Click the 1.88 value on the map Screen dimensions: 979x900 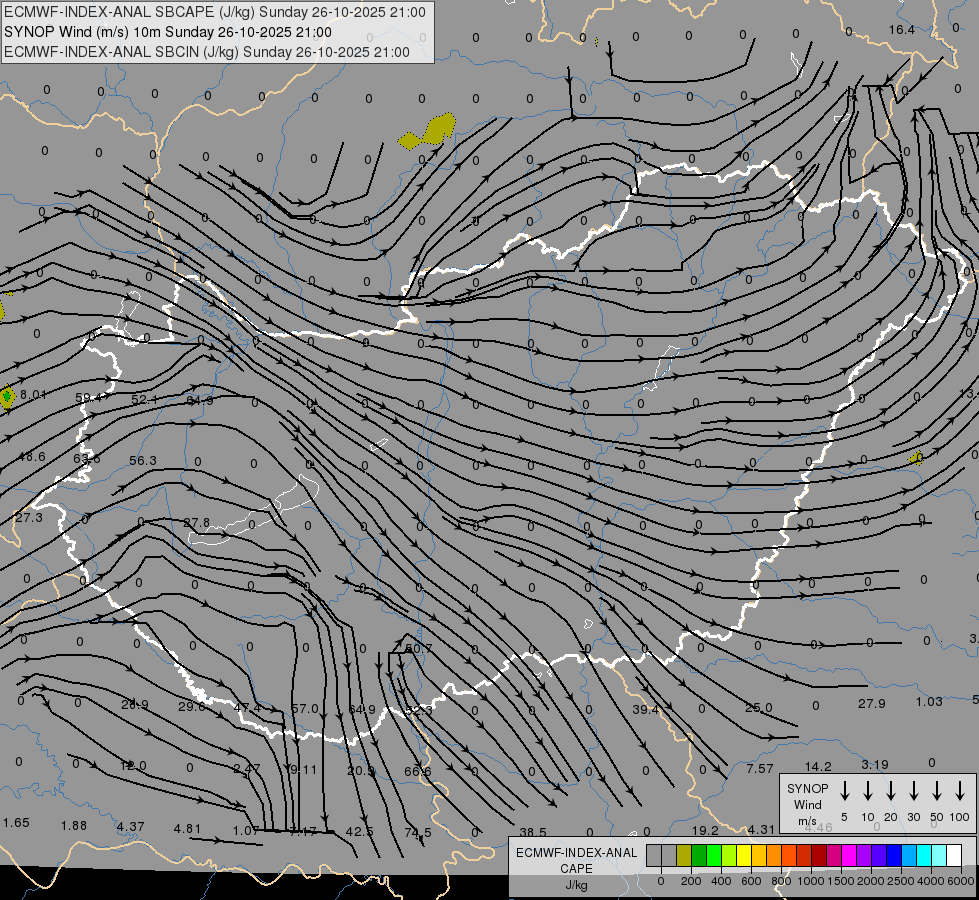coord(74,826)
